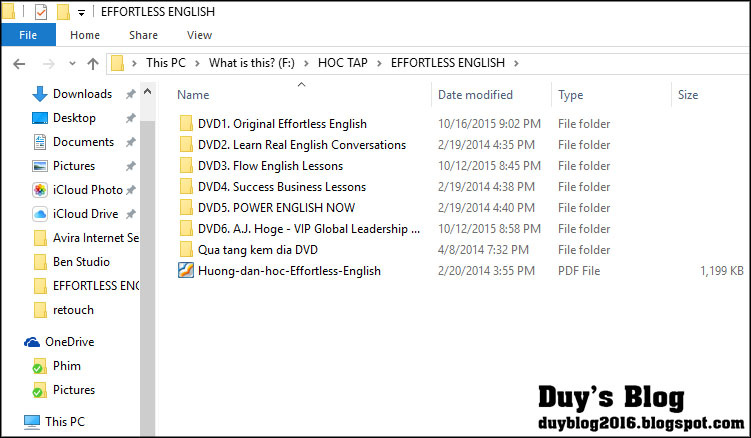Viewport: 751px width, 438px height.
Task: Click the New folder icon in title bar
Action: click(x=63, y=12)
